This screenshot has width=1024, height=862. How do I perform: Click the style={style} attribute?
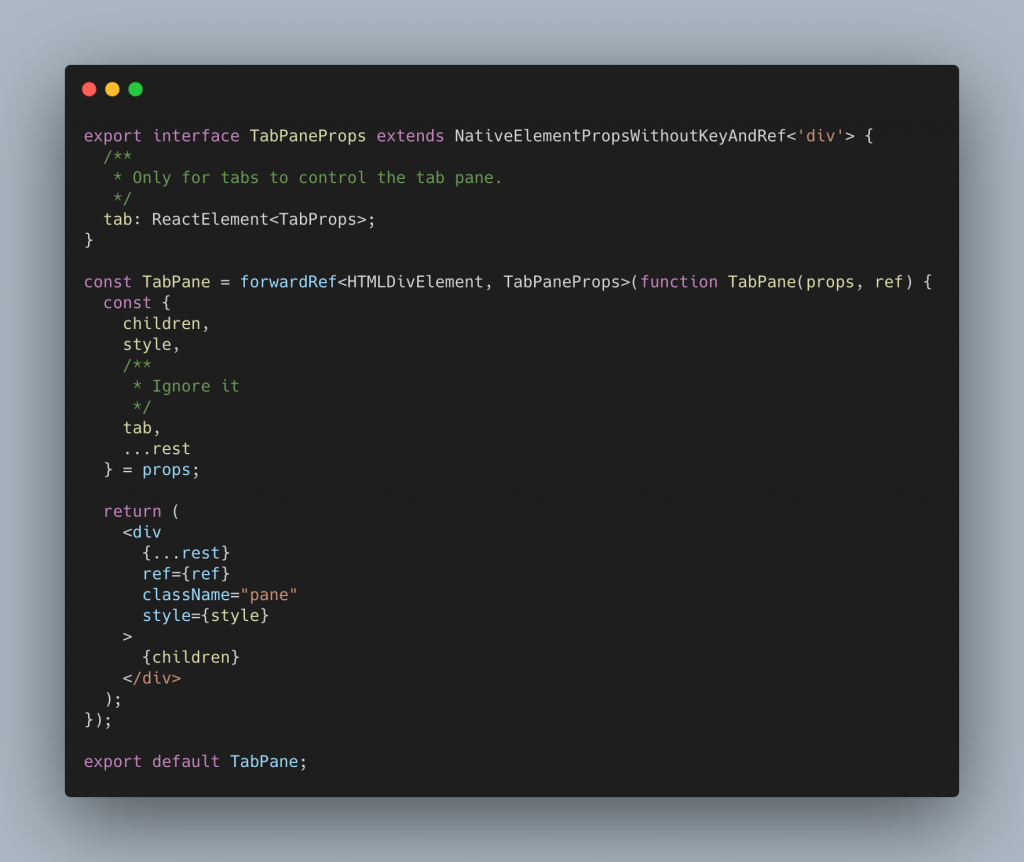coord(206,616)
